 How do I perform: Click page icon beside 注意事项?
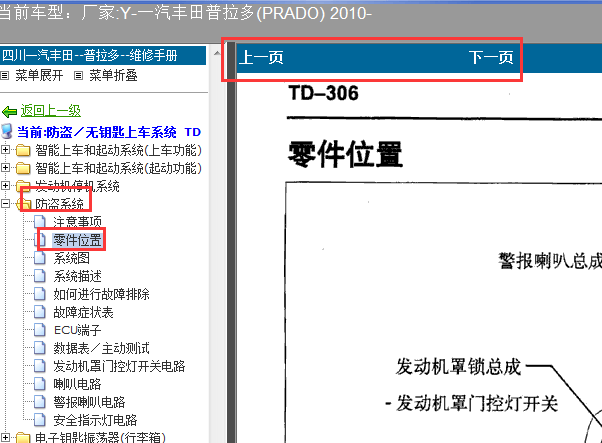[x=40, y=222]
